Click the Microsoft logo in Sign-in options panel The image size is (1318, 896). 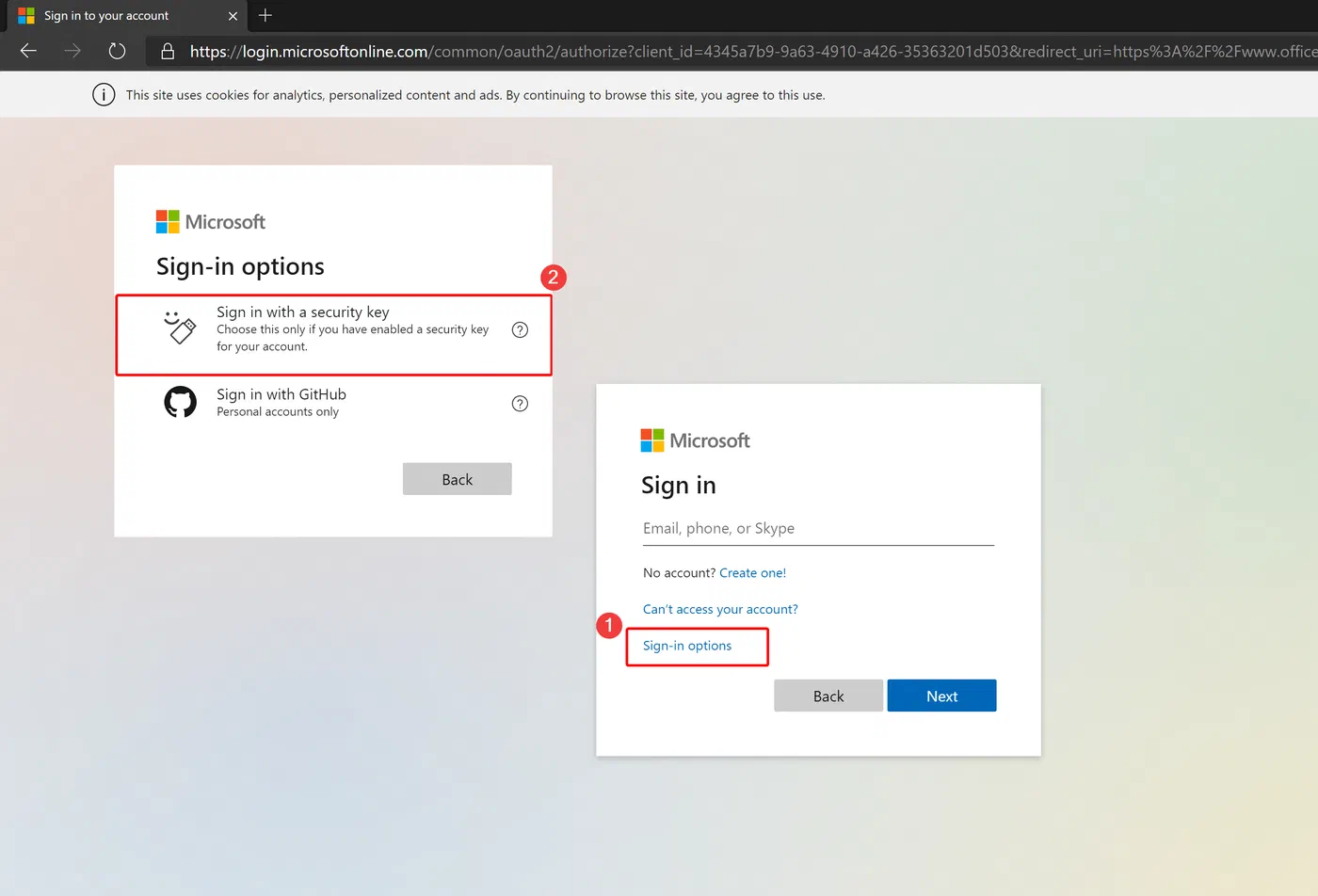(x=211, y=222)
